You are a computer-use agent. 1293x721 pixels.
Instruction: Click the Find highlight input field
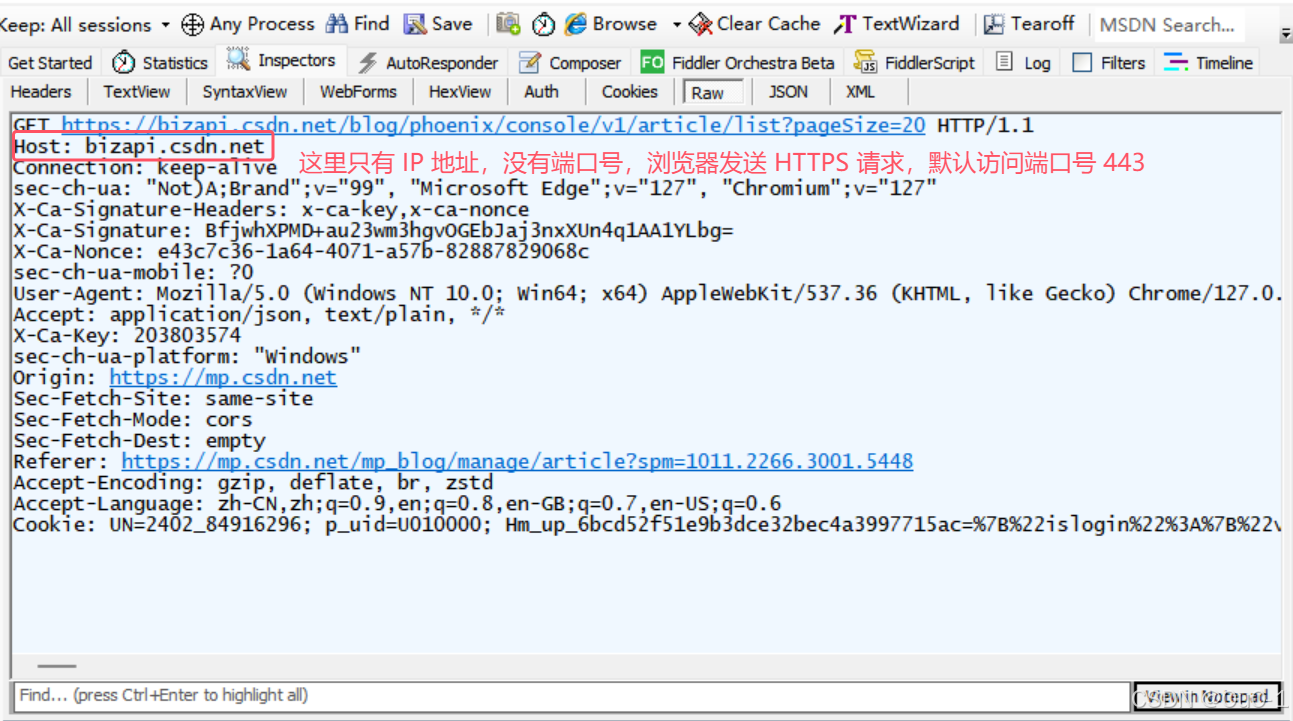click(571, 696)
